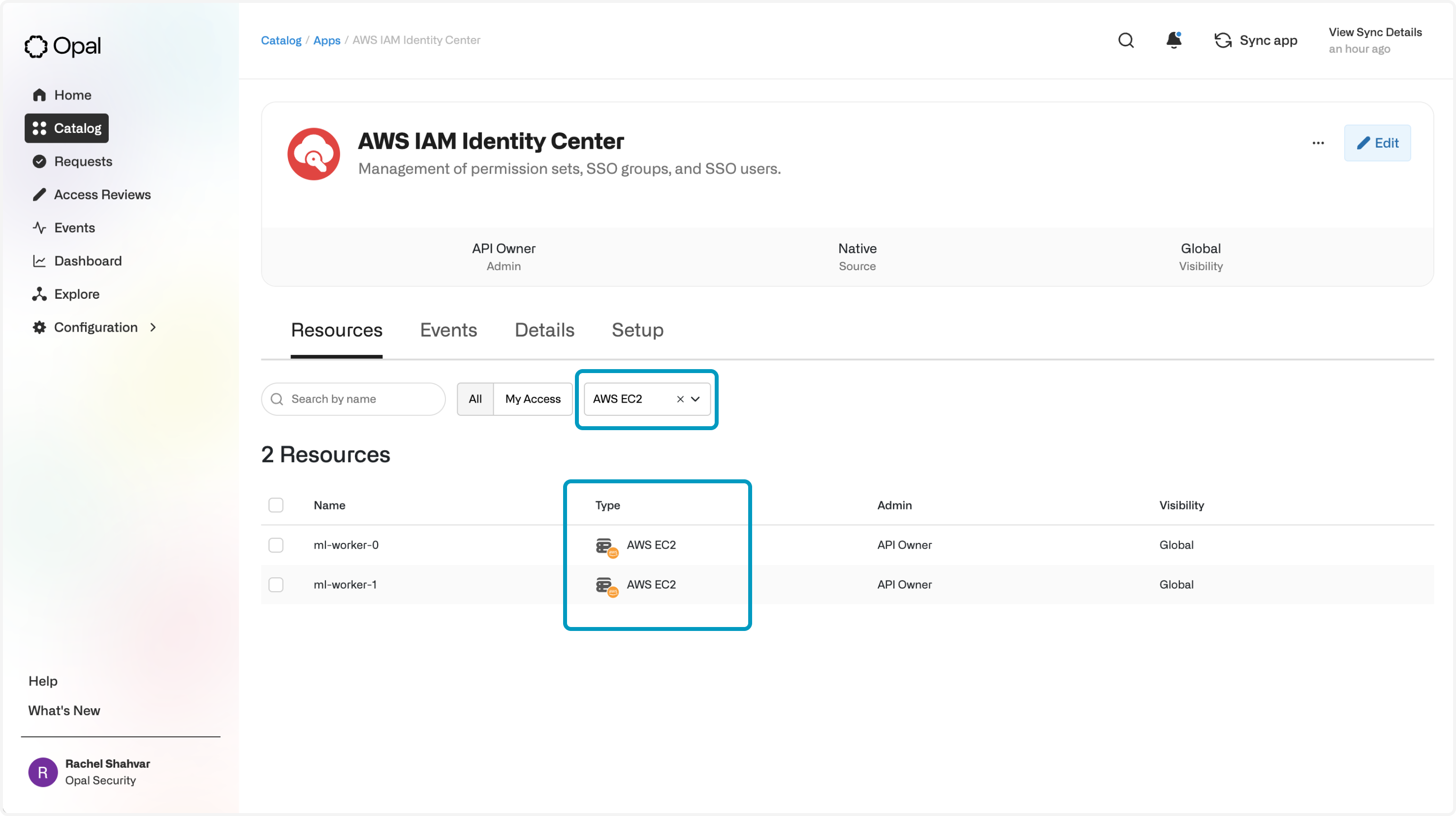The image size is (1456, 816).
Task: Click the AWS IAM Identity Center logo
Action: click(314, 154)
